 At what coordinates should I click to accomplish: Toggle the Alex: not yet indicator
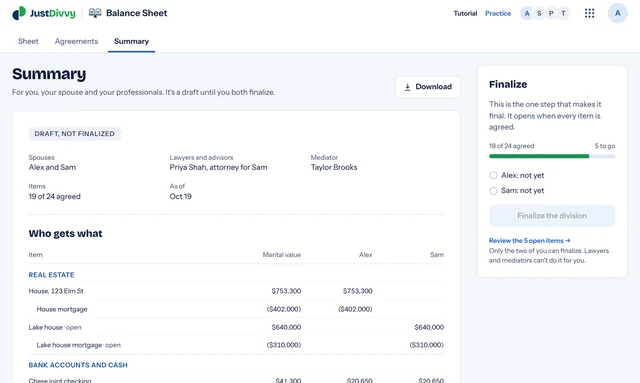coord(493,176)
